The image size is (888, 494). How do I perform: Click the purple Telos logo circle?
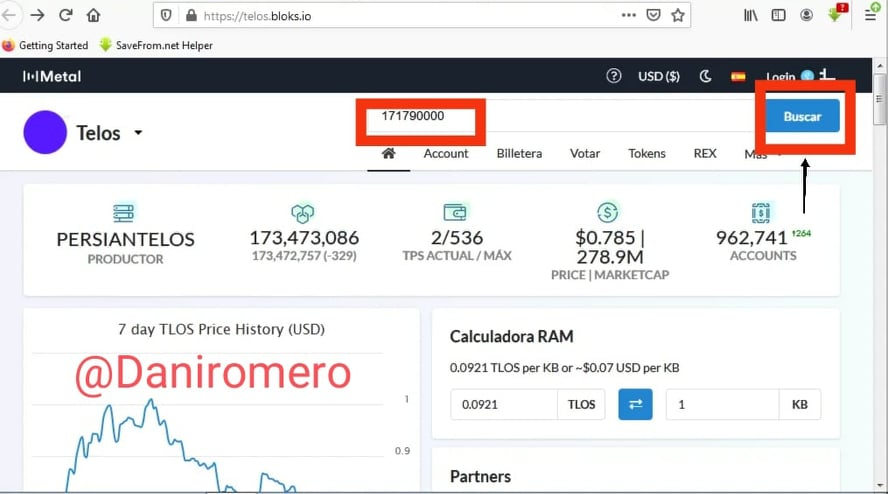(x=45, y=132)
